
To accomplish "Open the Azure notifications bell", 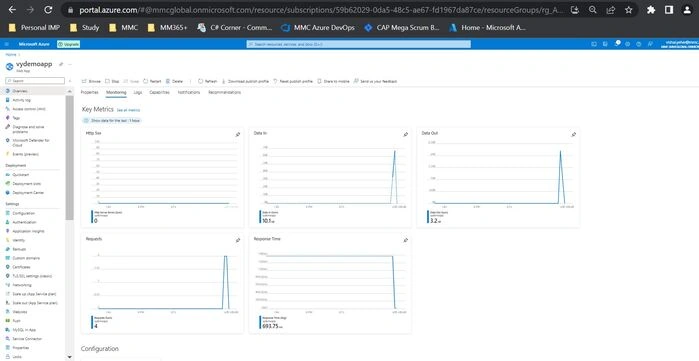I will click(617, 44).
